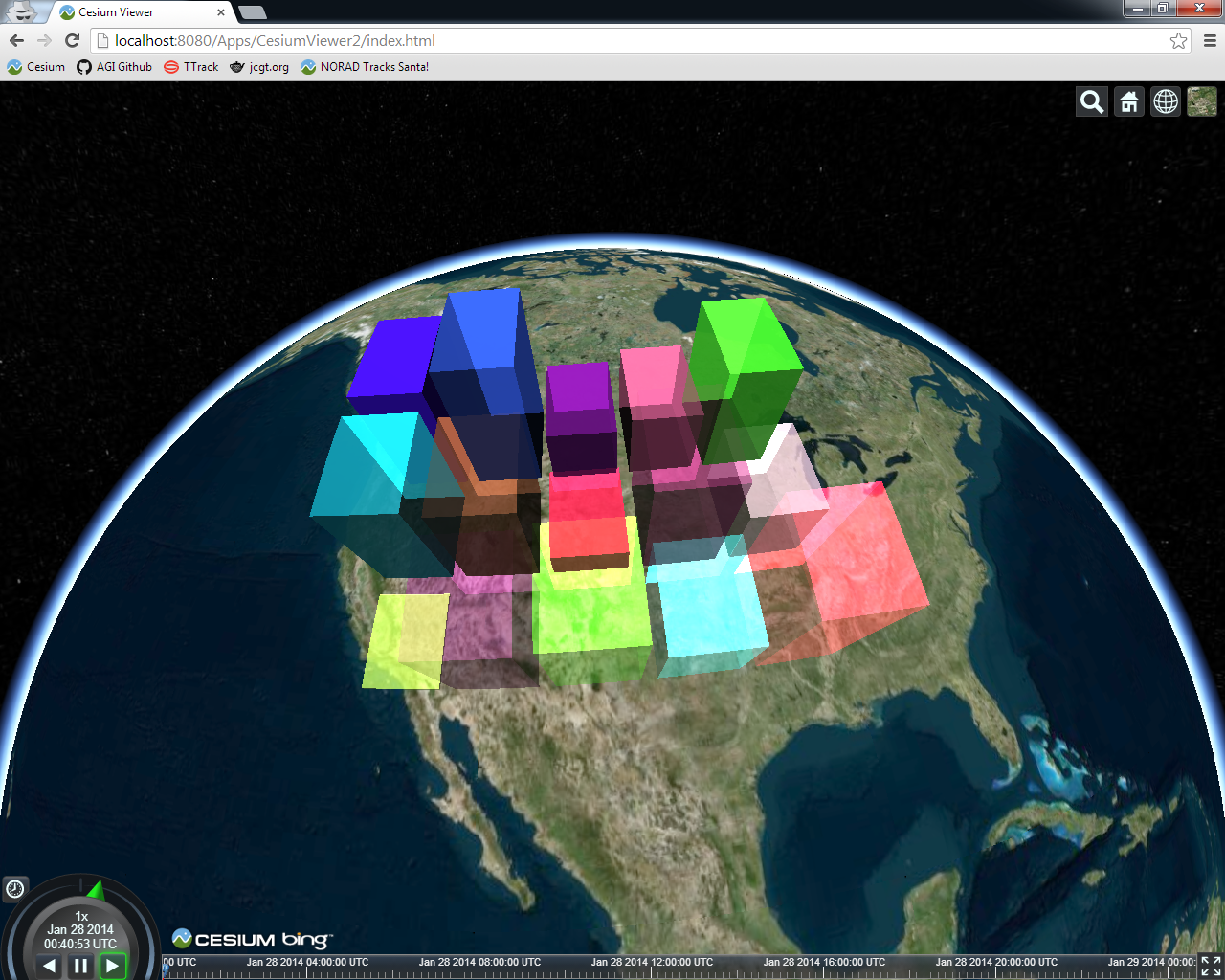Open a new browser tab
Image resolution: width=1225 pixels, height=980 pixels.
click(252, 12)
